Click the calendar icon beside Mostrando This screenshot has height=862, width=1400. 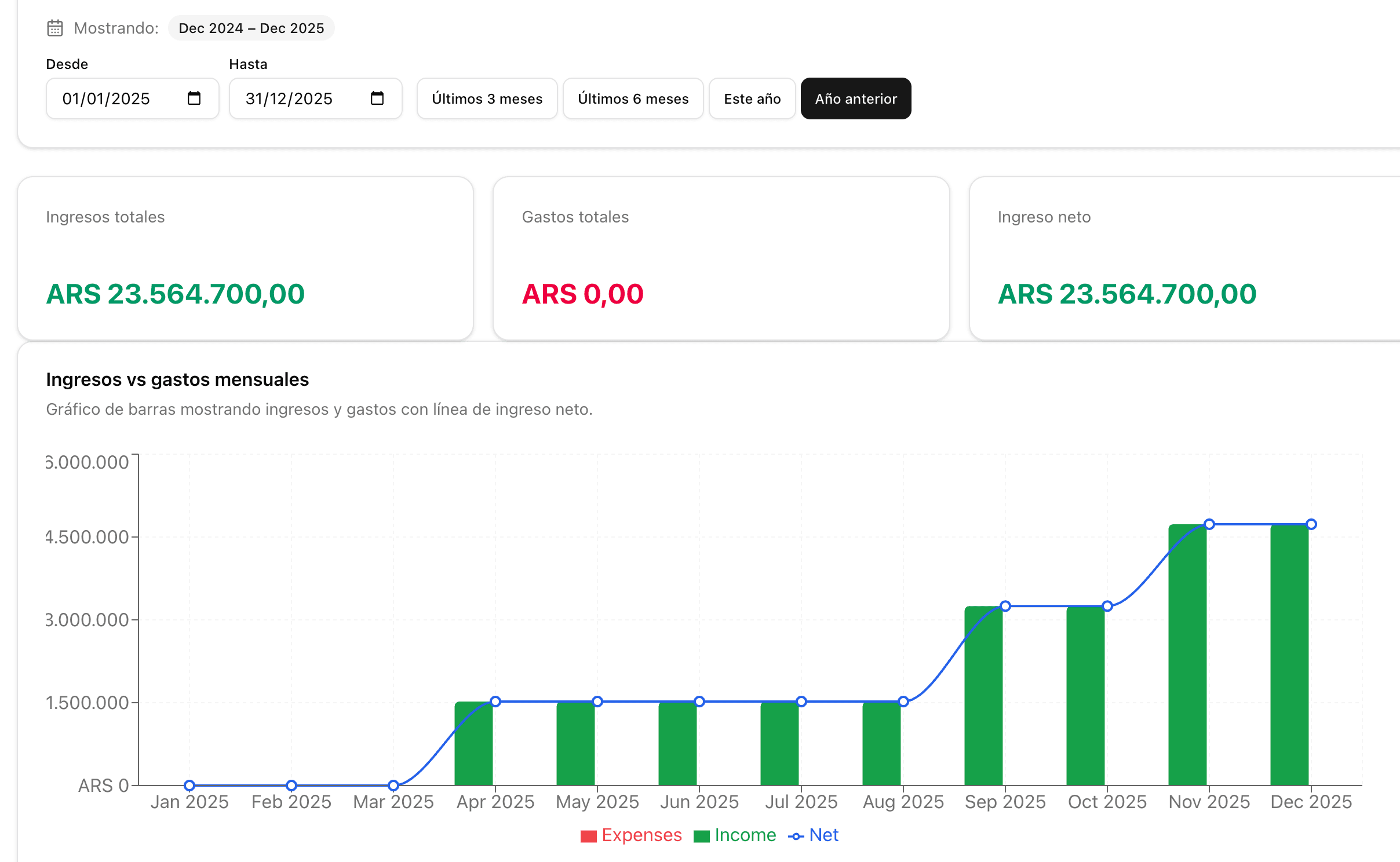55,28
